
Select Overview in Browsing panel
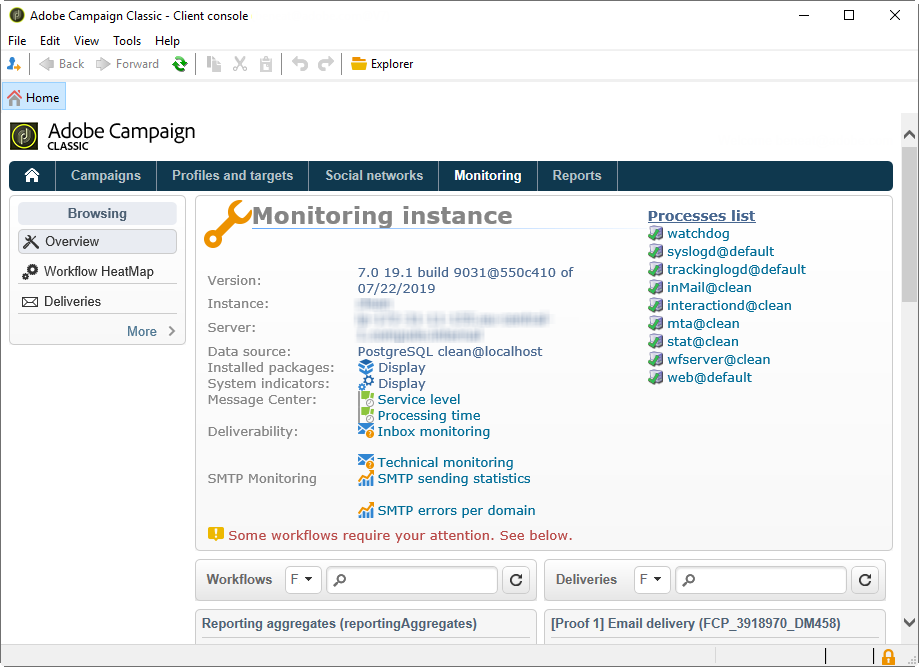(97, 241)
